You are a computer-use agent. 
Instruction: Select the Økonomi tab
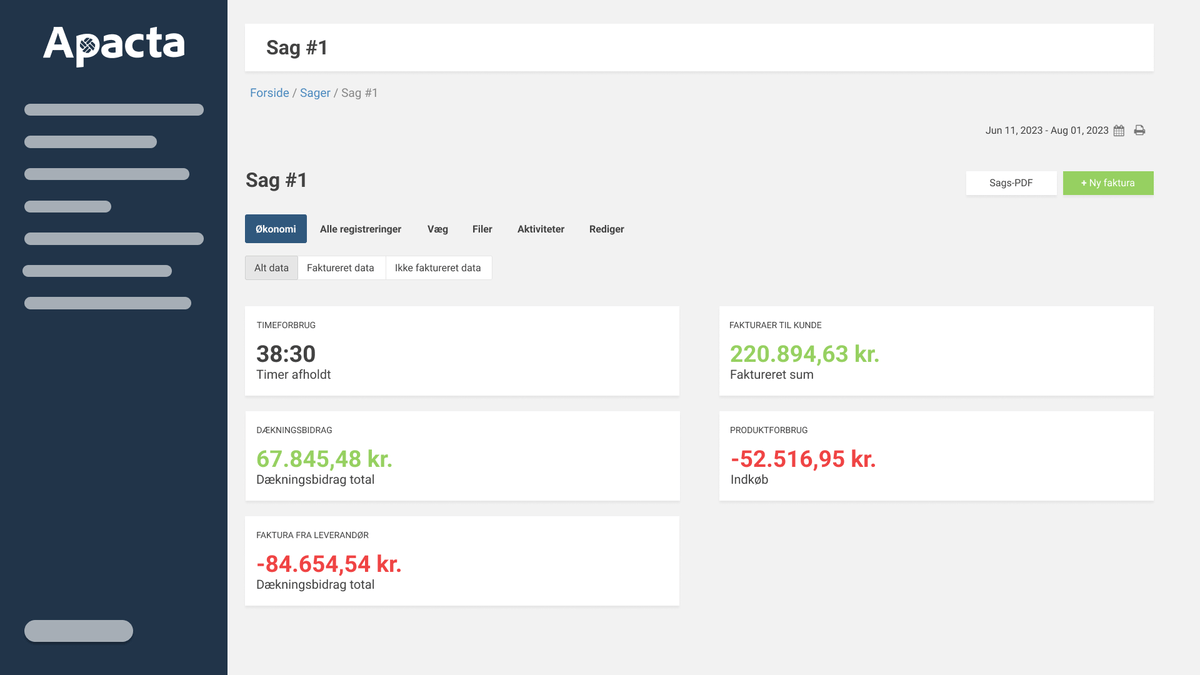click(276, 229)
